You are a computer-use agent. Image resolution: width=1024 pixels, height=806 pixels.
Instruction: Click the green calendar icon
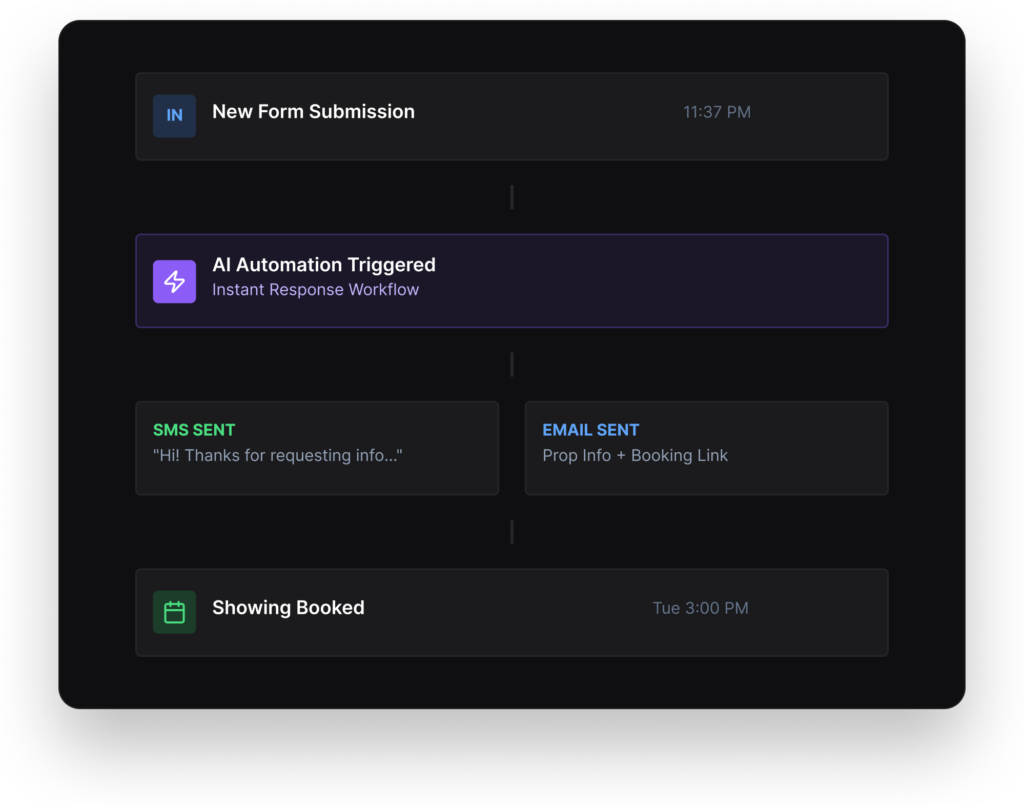tap(174, 612)
